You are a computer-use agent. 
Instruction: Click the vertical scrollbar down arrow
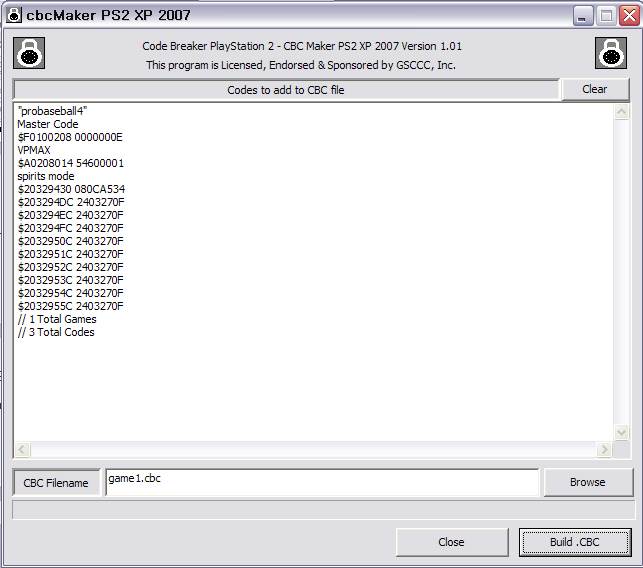pos(621,432)
